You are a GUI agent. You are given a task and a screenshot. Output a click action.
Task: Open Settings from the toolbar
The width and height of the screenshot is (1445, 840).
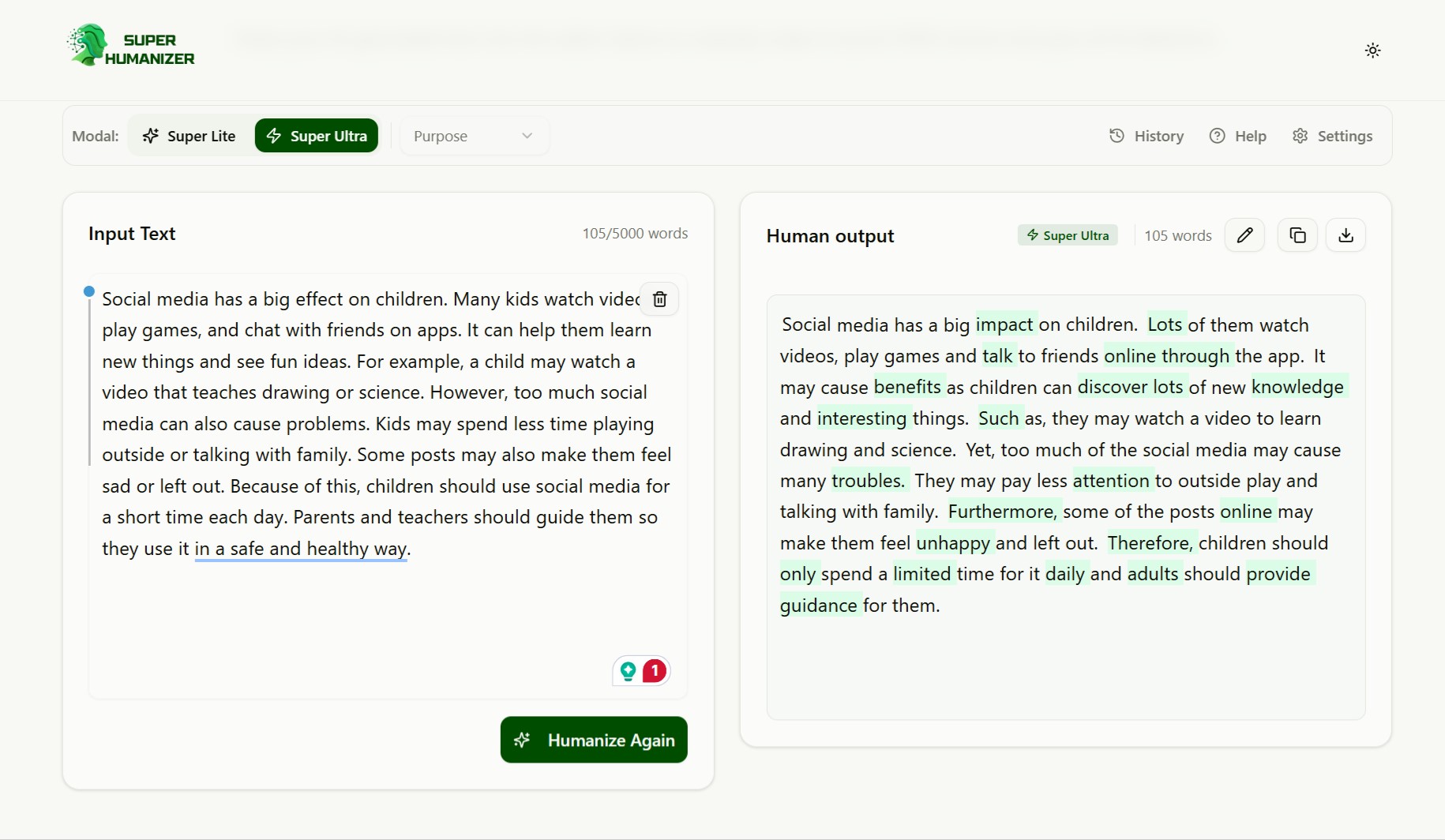click(x=1332, y=136)
